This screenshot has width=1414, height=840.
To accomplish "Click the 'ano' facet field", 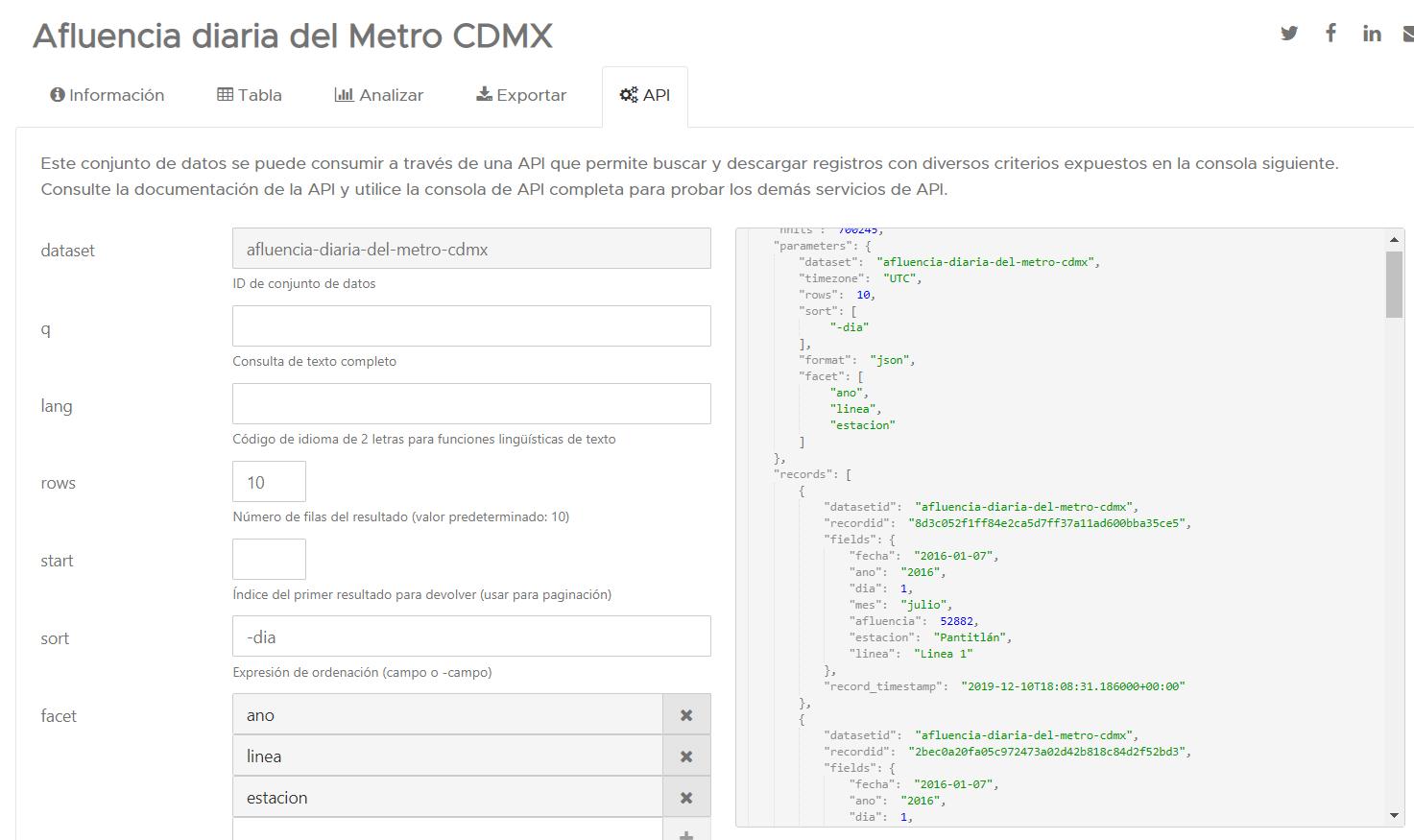I will 447,715.
